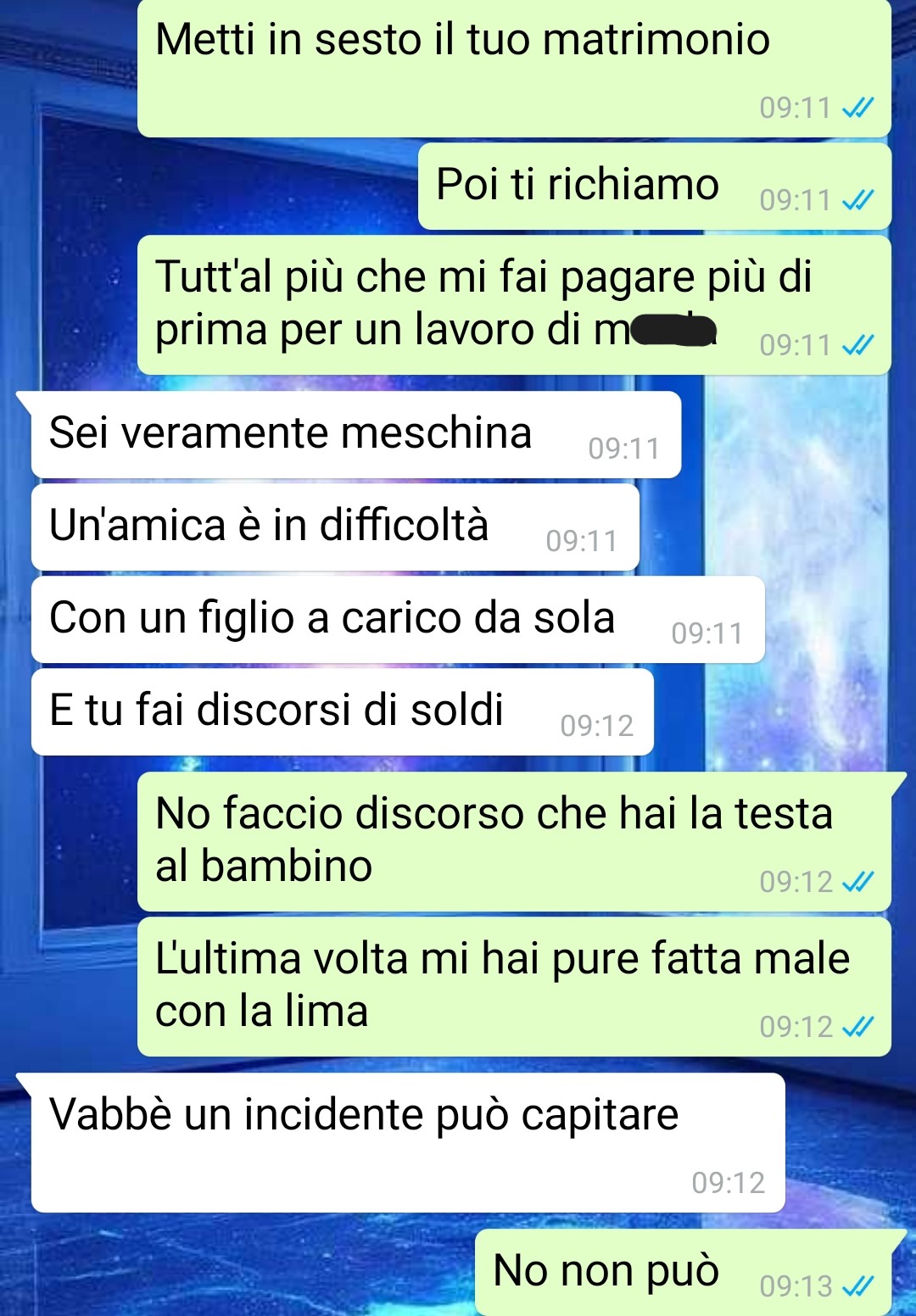The width and height of the screenshot is (916, 1316).
Task: Tap the 09:13 timestamp on last message
Action: pyautogui.click(x=796, y=1286)
